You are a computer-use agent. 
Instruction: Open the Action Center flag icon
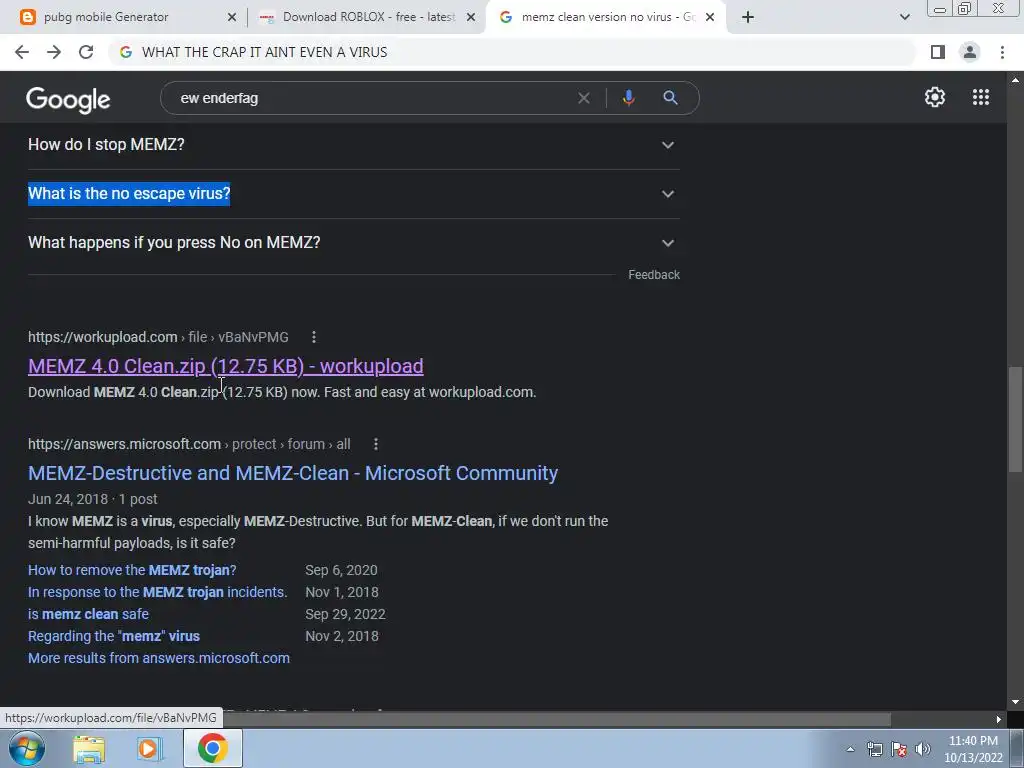[x=899, y=749]
